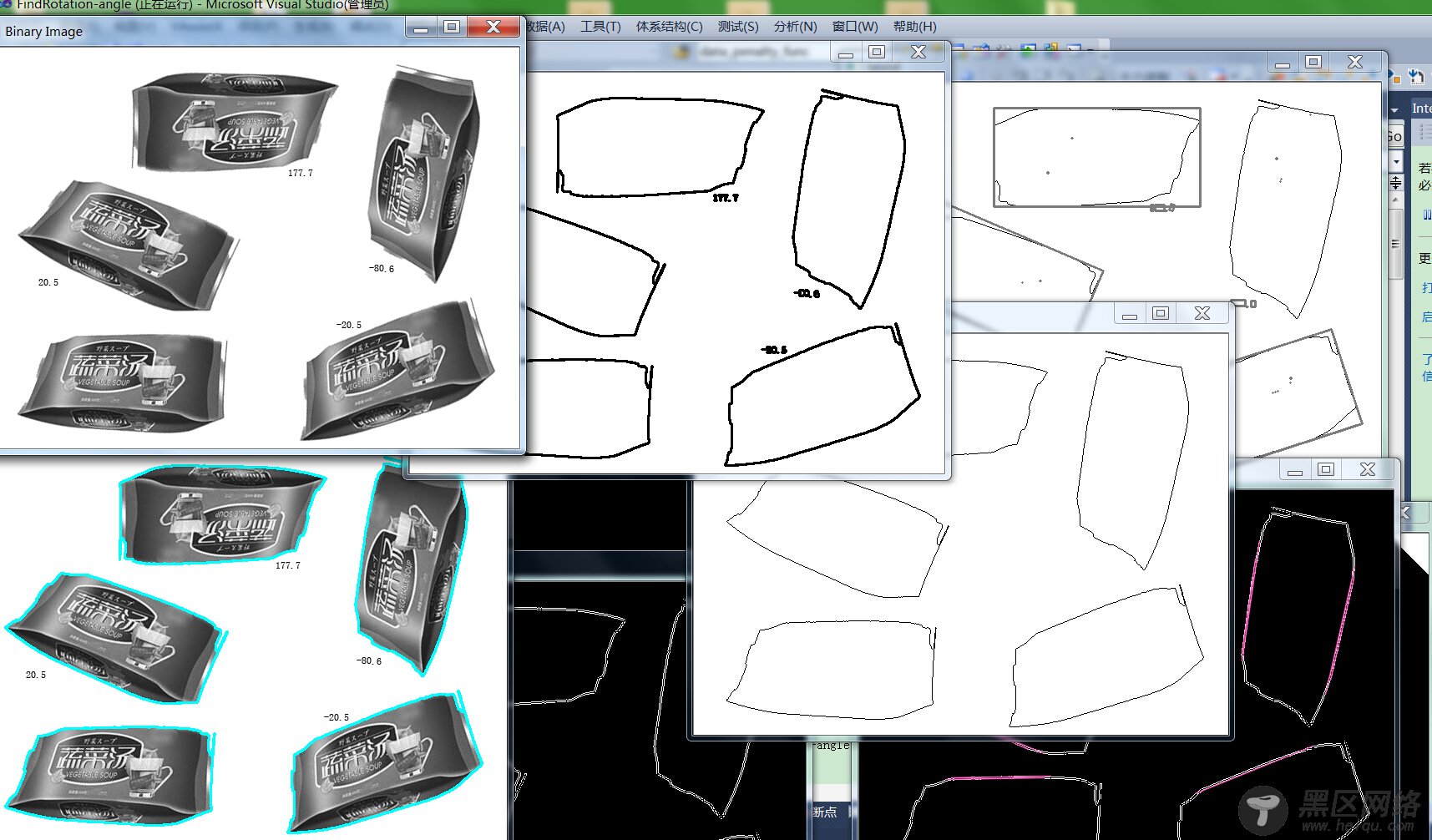This screenshot has height=840, width=1432.
Task: Click the '-20.5' label in Binary Image
Action: (349, 325)
